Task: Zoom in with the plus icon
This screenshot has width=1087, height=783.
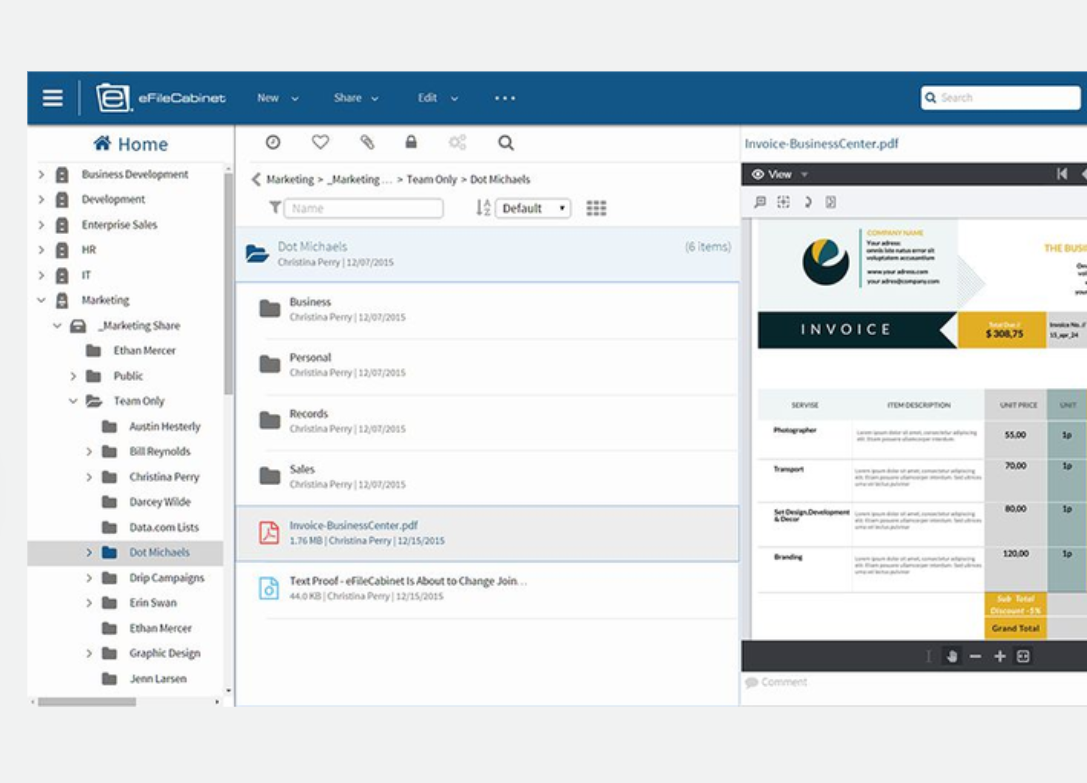Action: tap(1000, 656)
